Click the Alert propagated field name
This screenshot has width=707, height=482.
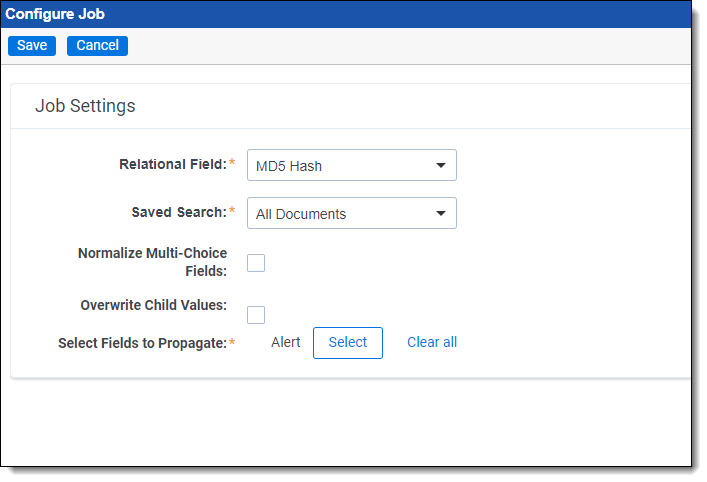286,342
